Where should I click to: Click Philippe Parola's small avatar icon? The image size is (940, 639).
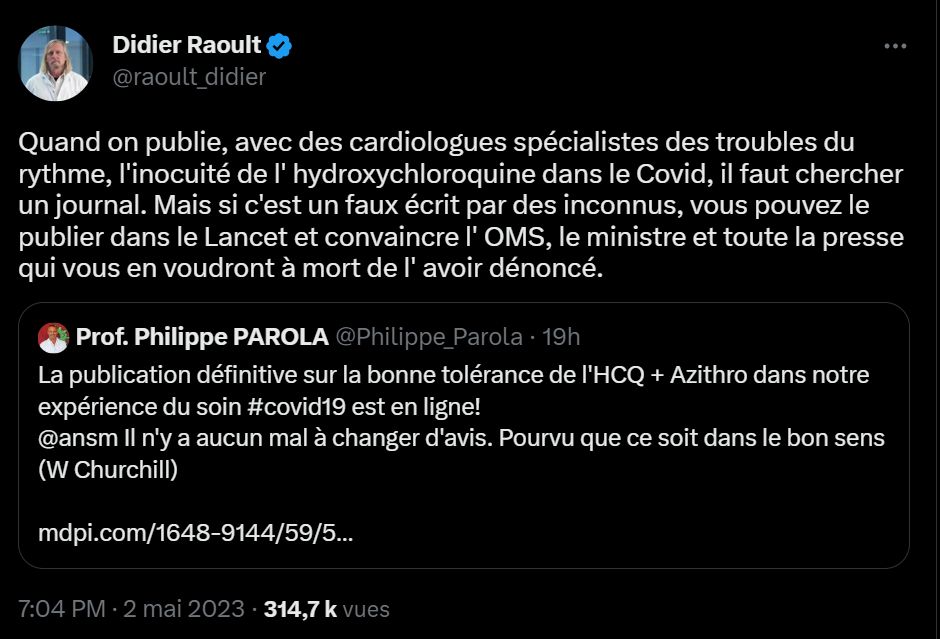(x=54, y=337)
